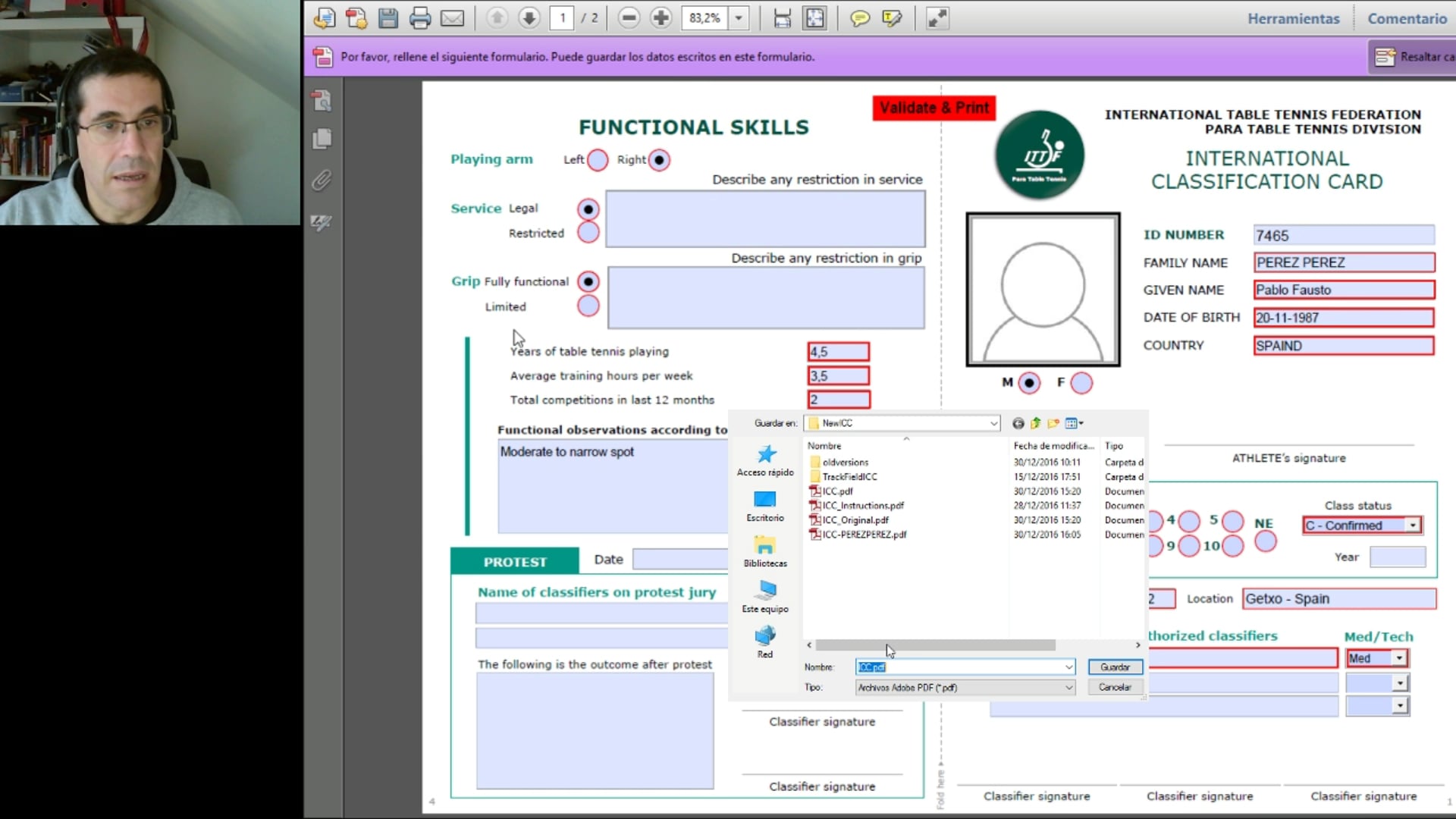
Task: Mark Service as Restricted
Action: tap(587, 233)
